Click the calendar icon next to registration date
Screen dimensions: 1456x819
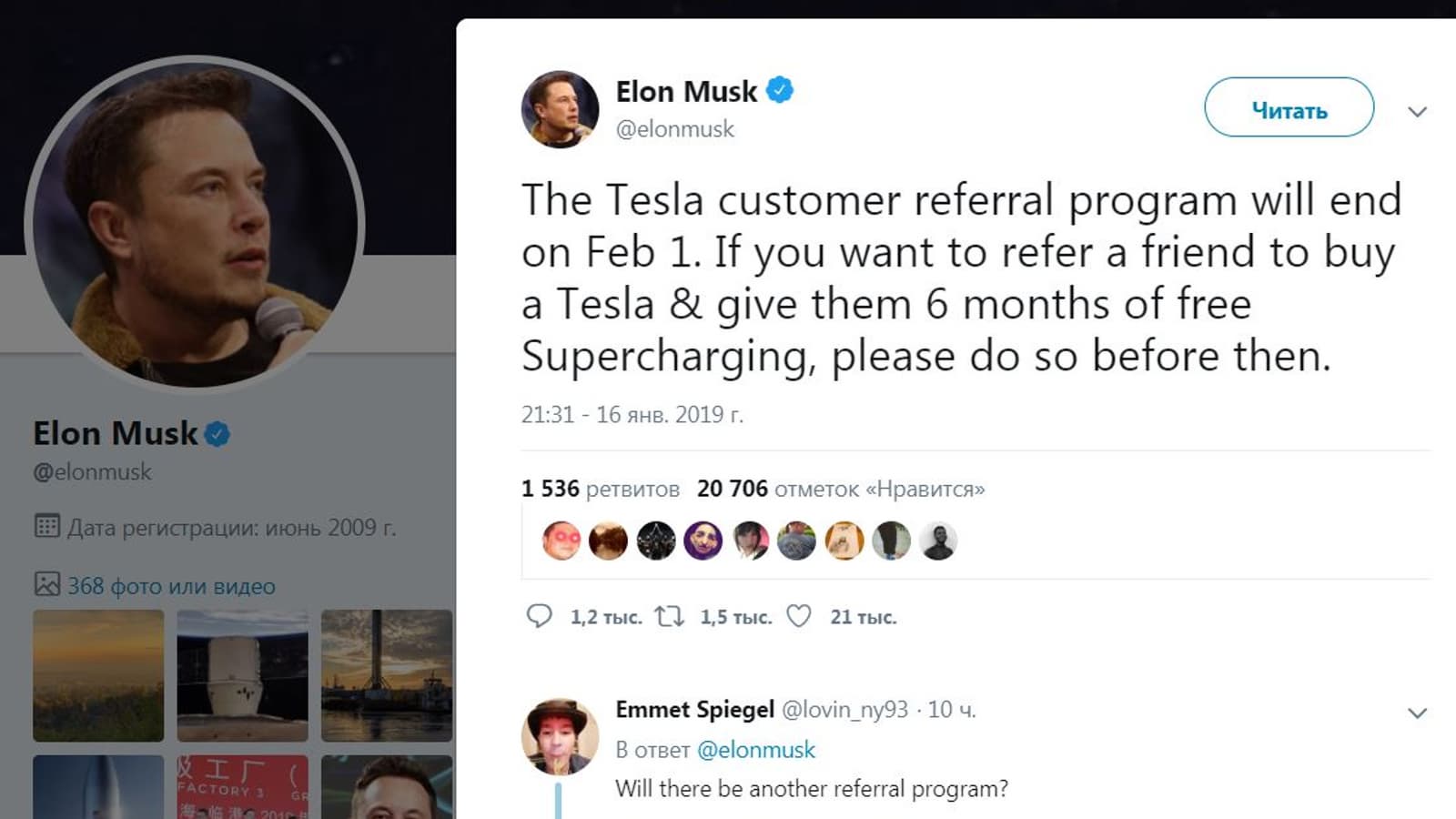(x=46, y=526)
